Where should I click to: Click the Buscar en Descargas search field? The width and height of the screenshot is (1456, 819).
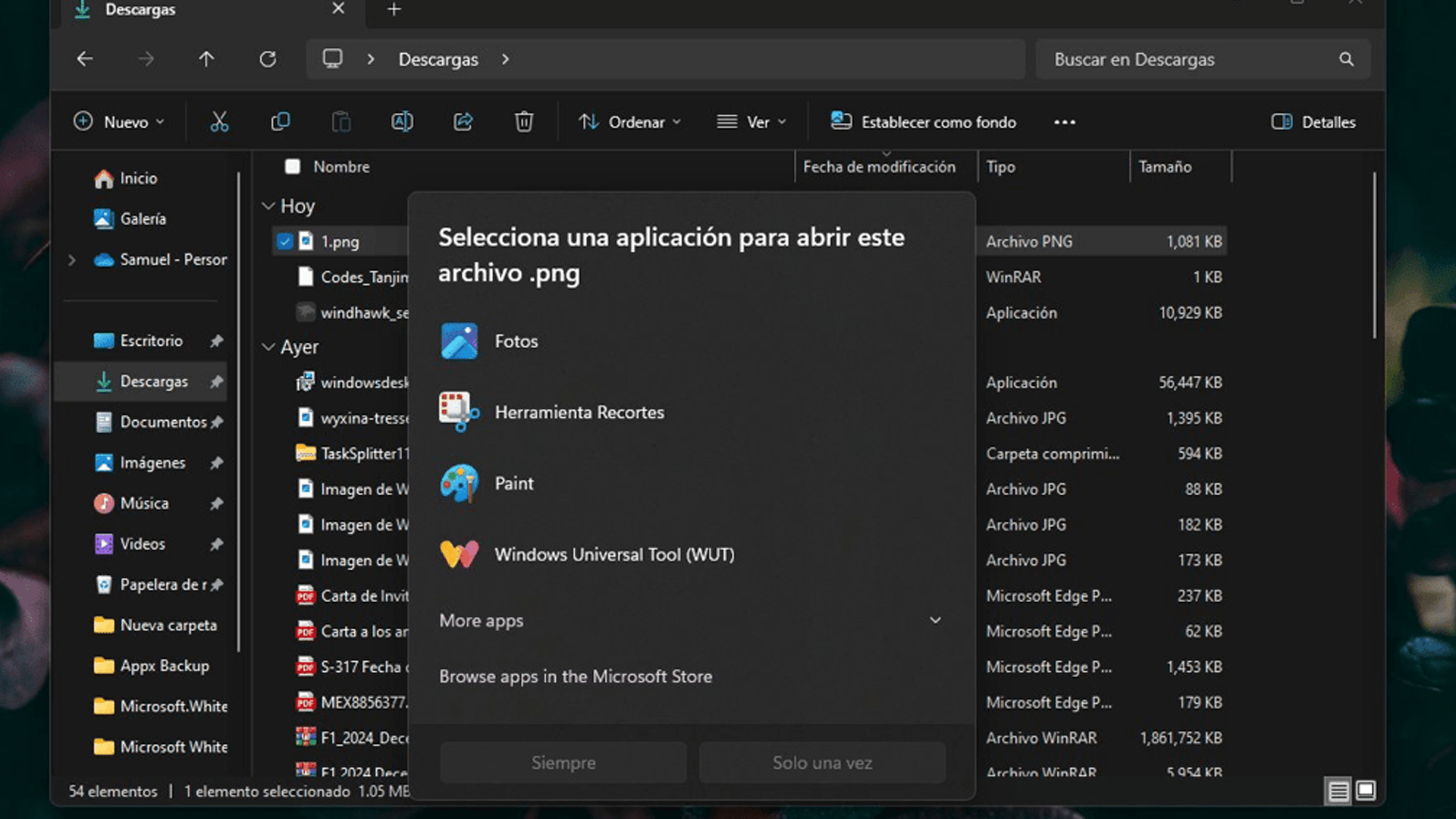coord(1191,59)
